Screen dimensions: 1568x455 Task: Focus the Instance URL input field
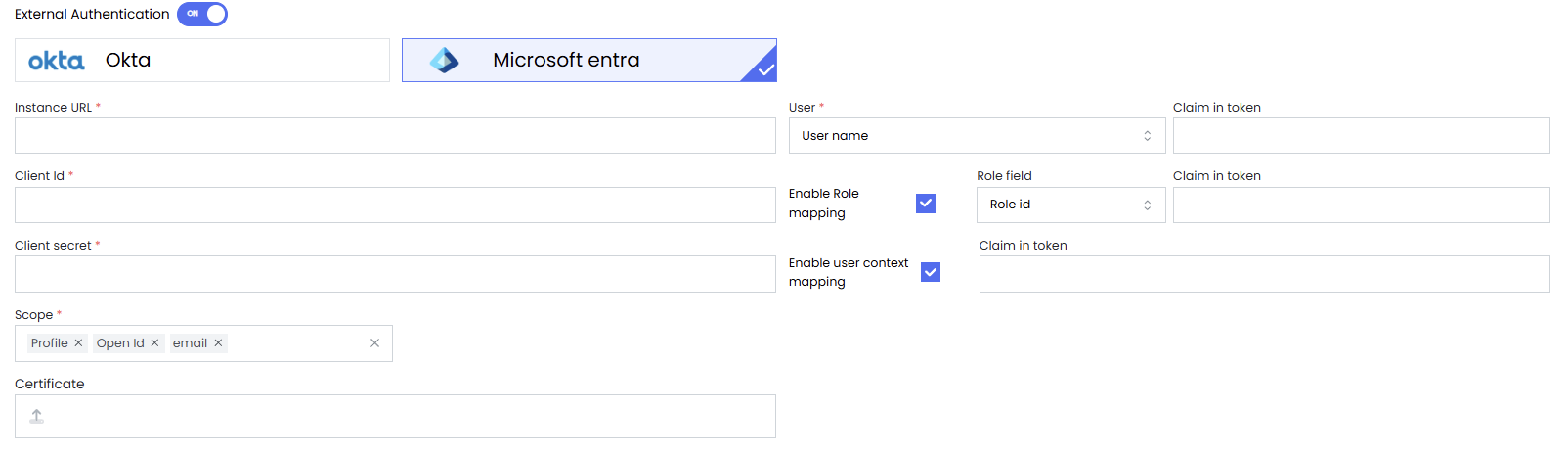pos(395,136)
